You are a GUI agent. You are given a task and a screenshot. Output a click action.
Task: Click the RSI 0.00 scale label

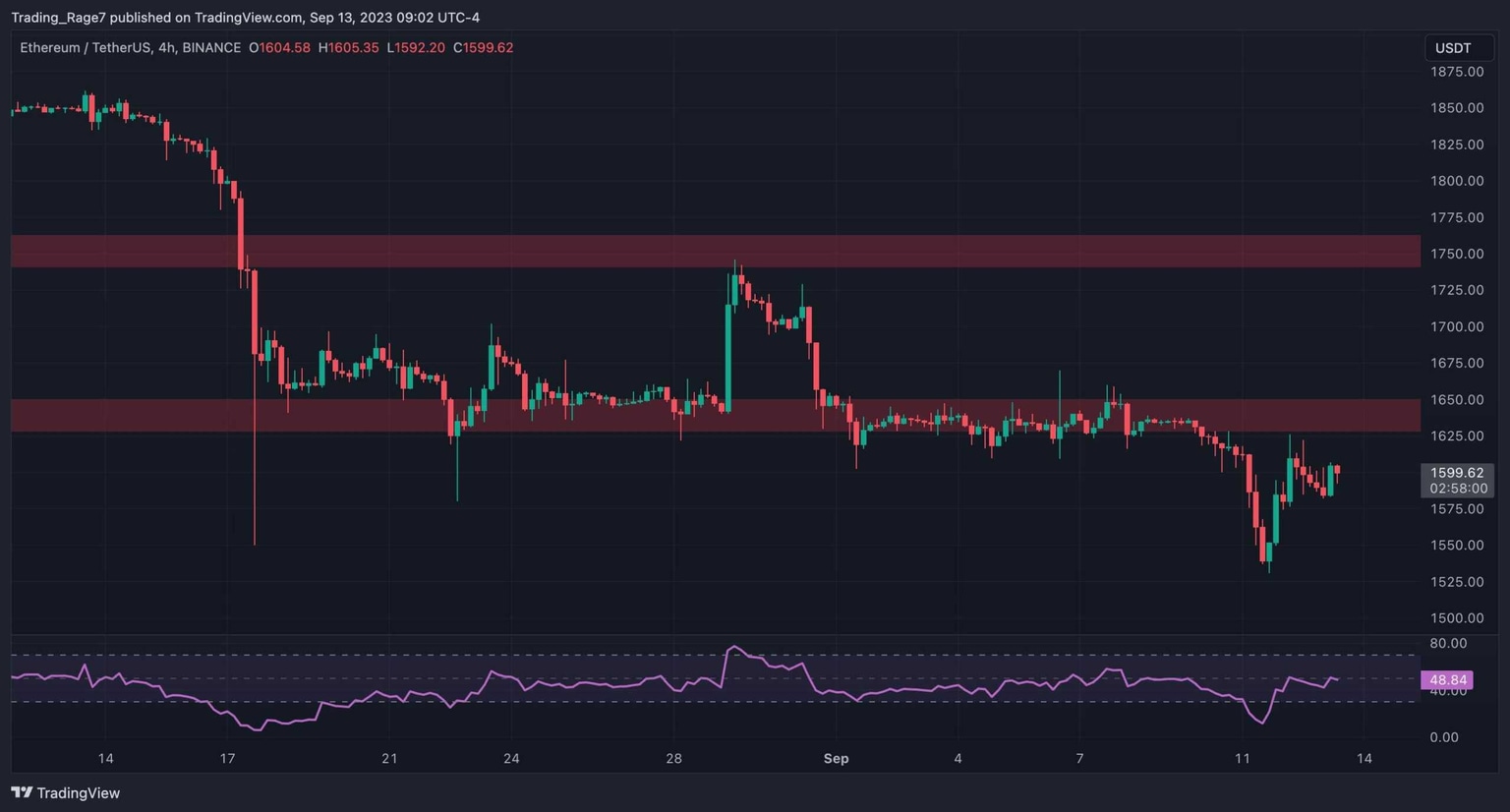coord(1444,737)
